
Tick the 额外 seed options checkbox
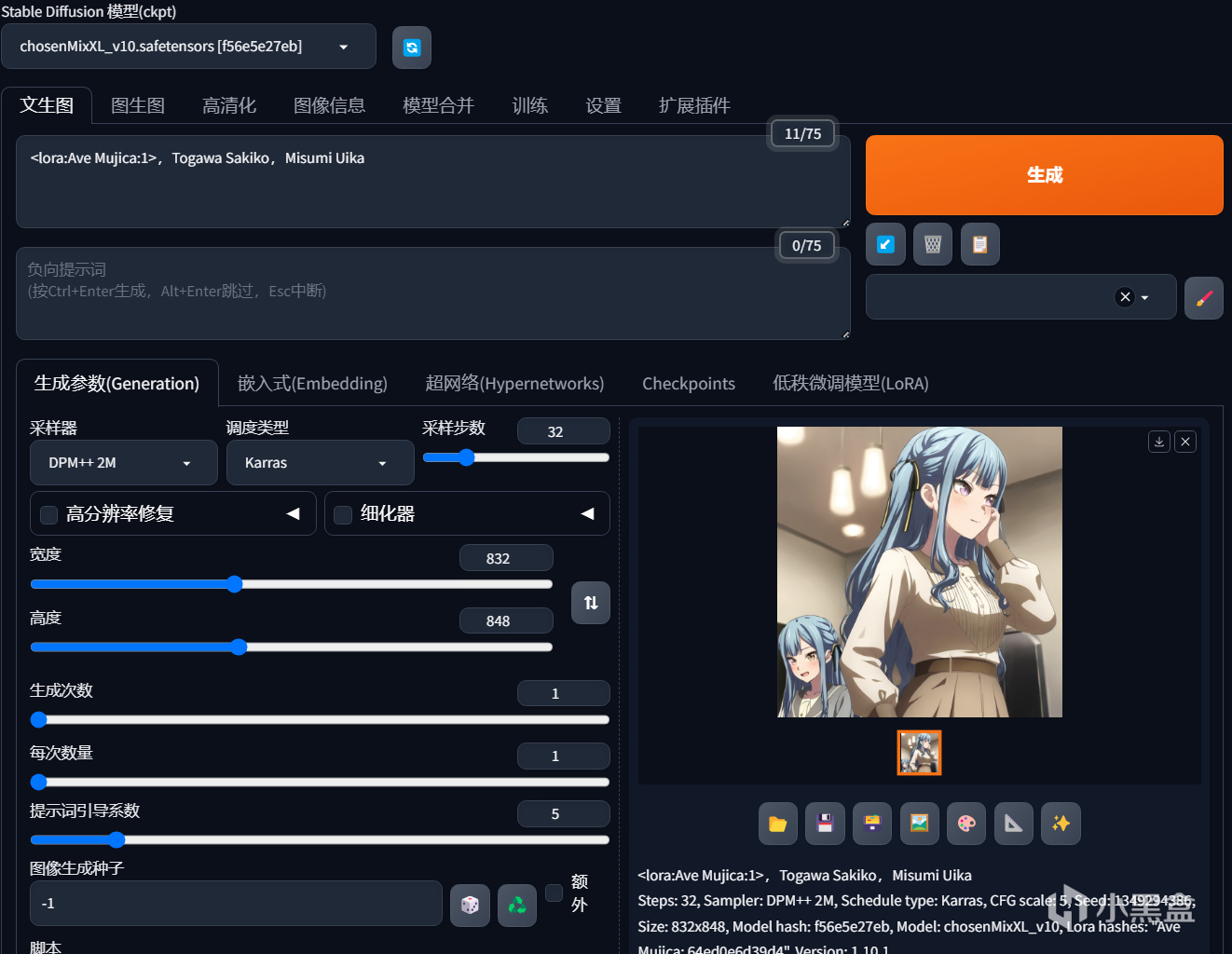coord(554,893)
